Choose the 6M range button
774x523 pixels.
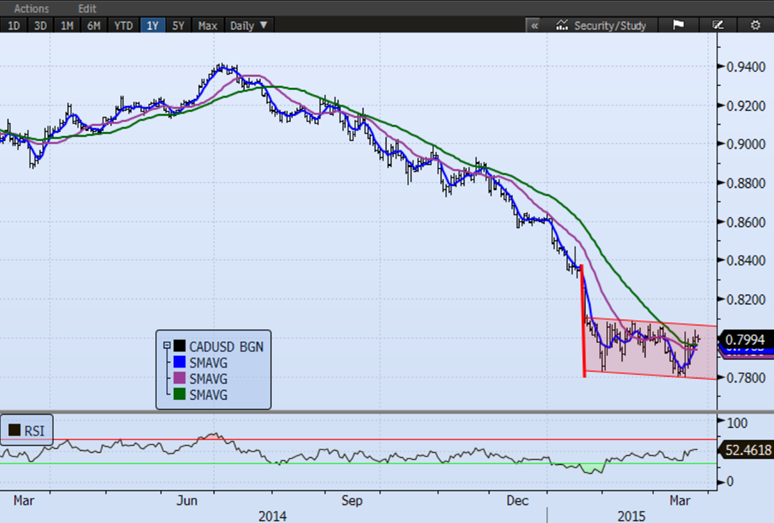[92, 25]
